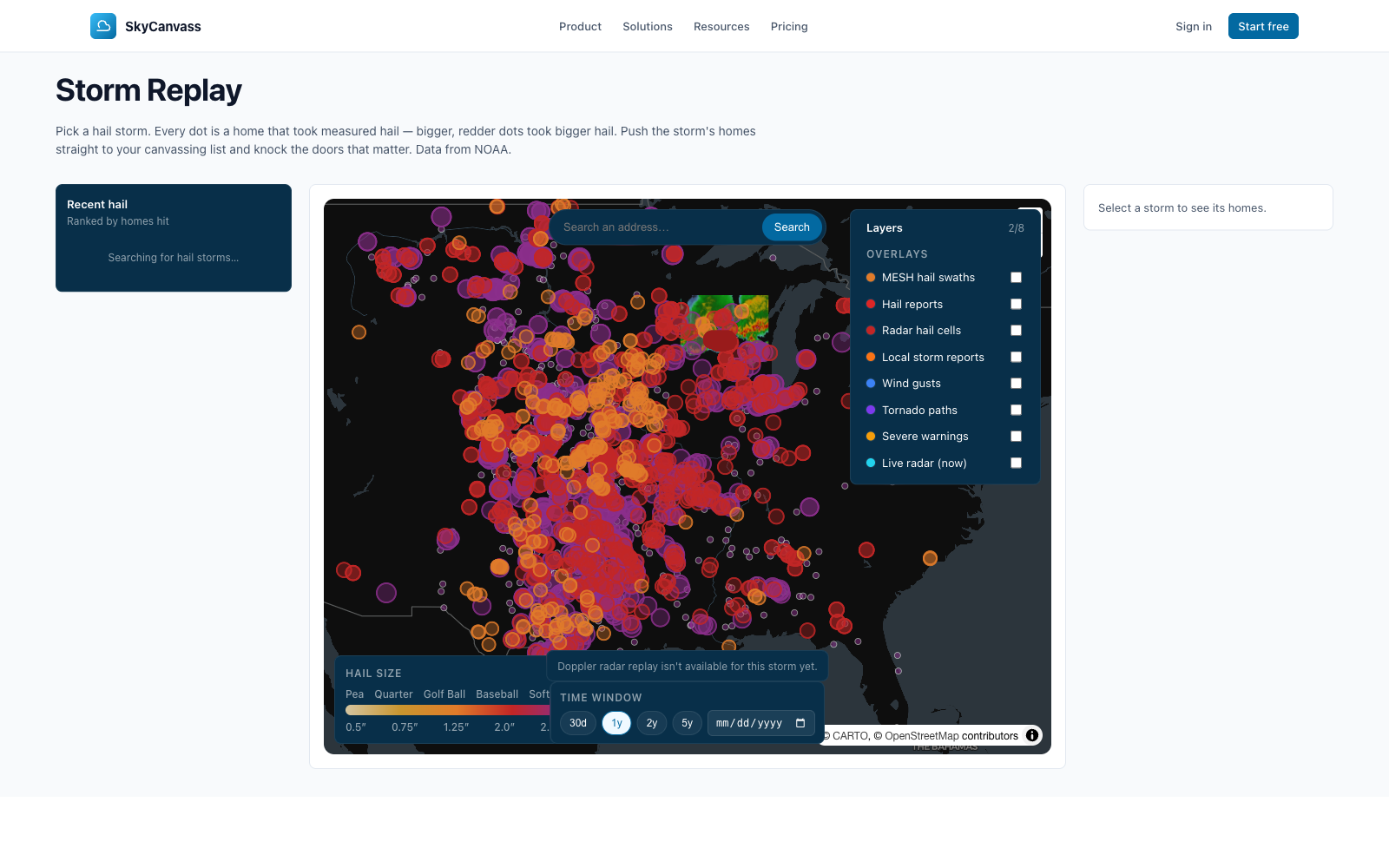The image size is (1389, 868).
Task: Click the Pea hail size label
Action: click(354, 694)
